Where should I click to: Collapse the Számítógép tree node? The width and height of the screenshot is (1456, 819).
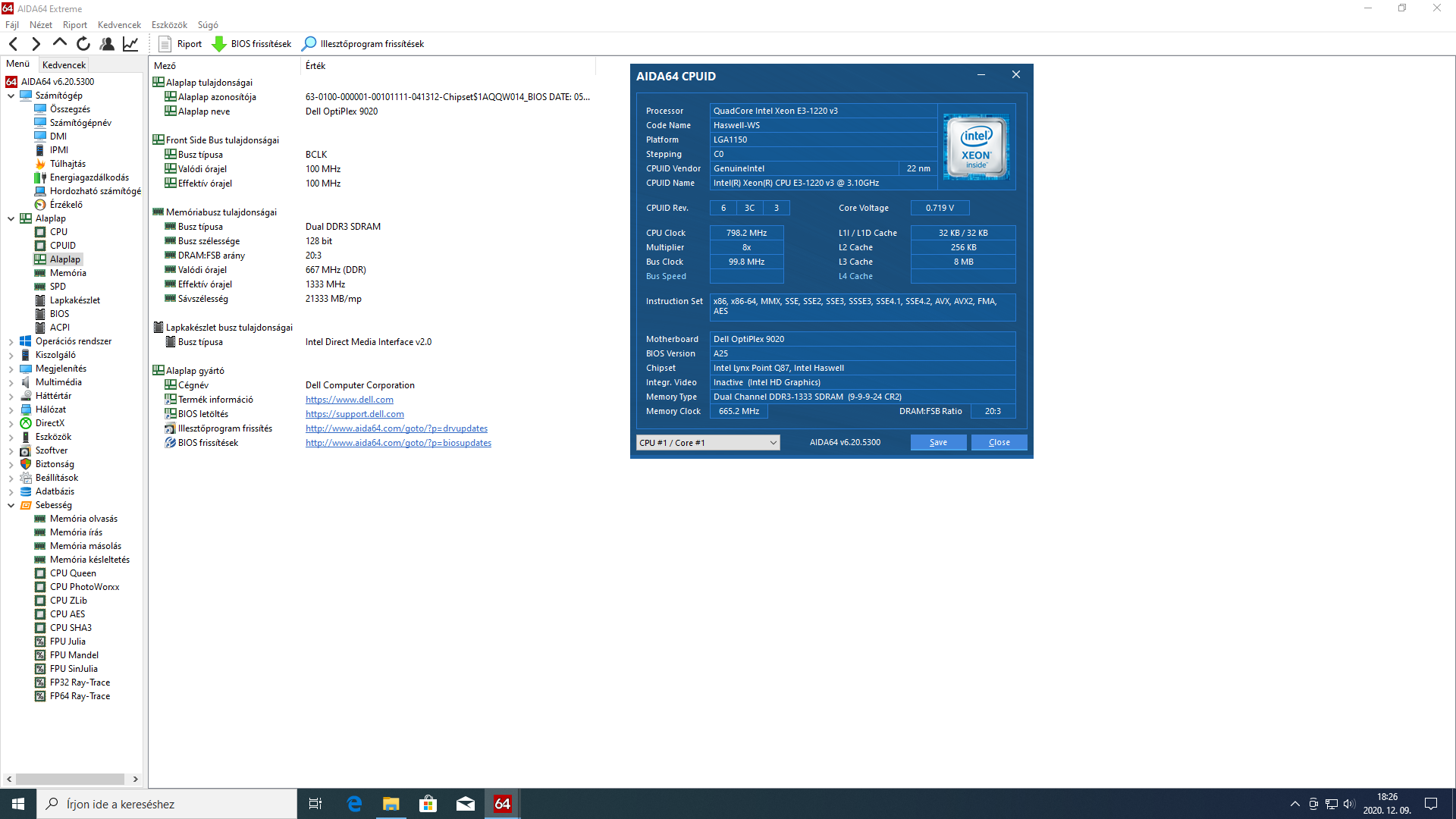[11, 96]
